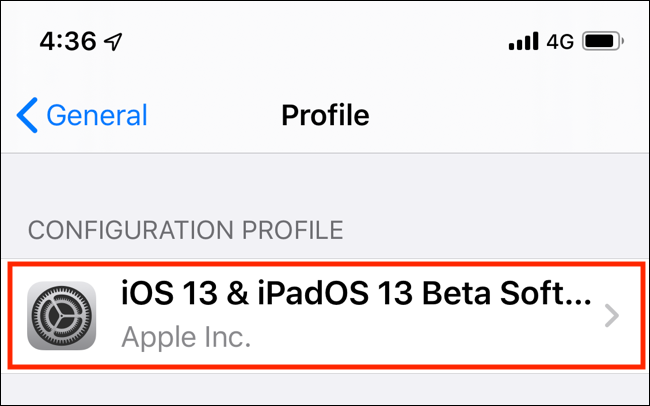Expand profile details via right chevron
Image resolution: width=650 pixels, height=406 pixels.
[x=613, y=316]
